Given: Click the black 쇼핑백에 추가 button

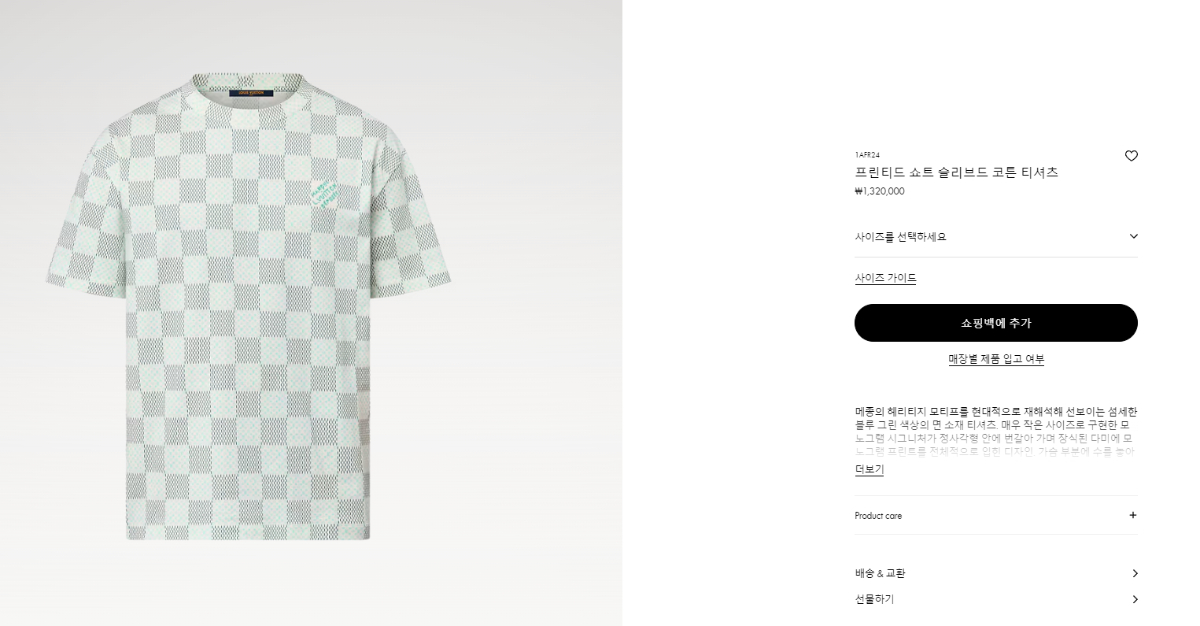Looking at the screenshot, I should click(x=996, y=323).
